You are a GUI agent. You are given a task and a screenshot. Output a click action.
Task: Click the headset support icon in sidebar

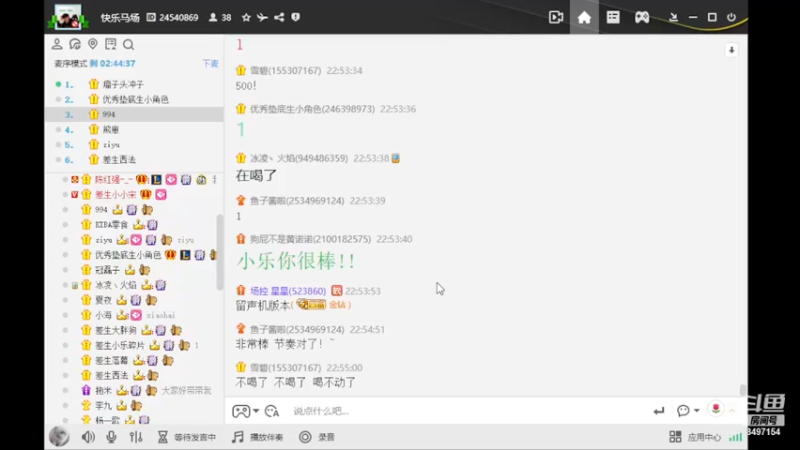75,44
